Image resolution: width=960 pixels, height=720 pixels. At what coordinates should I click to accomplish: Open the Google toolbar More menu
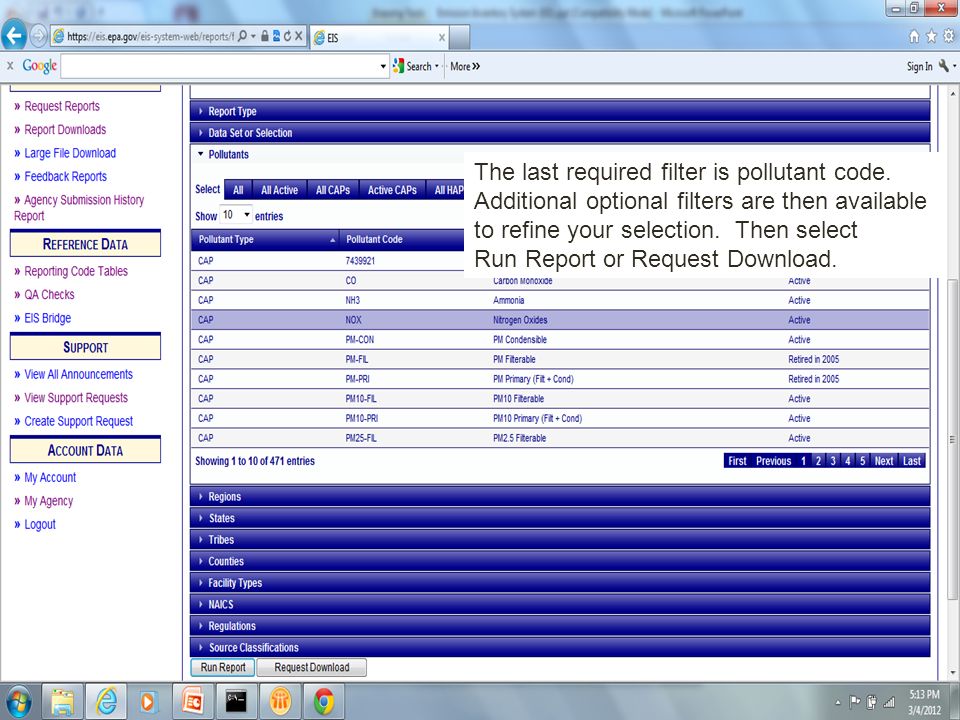[x=465, y=66]
